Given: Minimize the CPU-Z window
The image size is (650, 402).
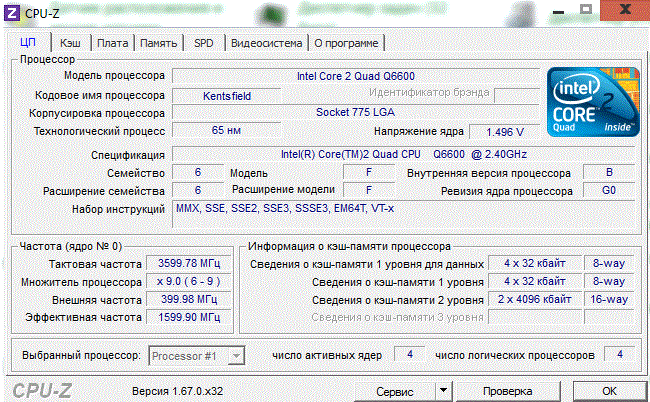Looking at the screenshot, I should tap(558, 11).
